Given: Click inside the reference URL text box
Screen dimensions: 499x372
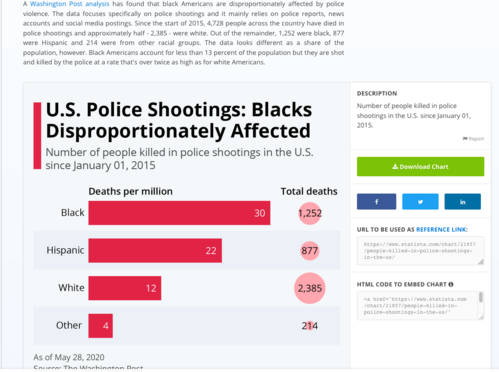Looking at the screenshot, I should (x=420, y=251).
